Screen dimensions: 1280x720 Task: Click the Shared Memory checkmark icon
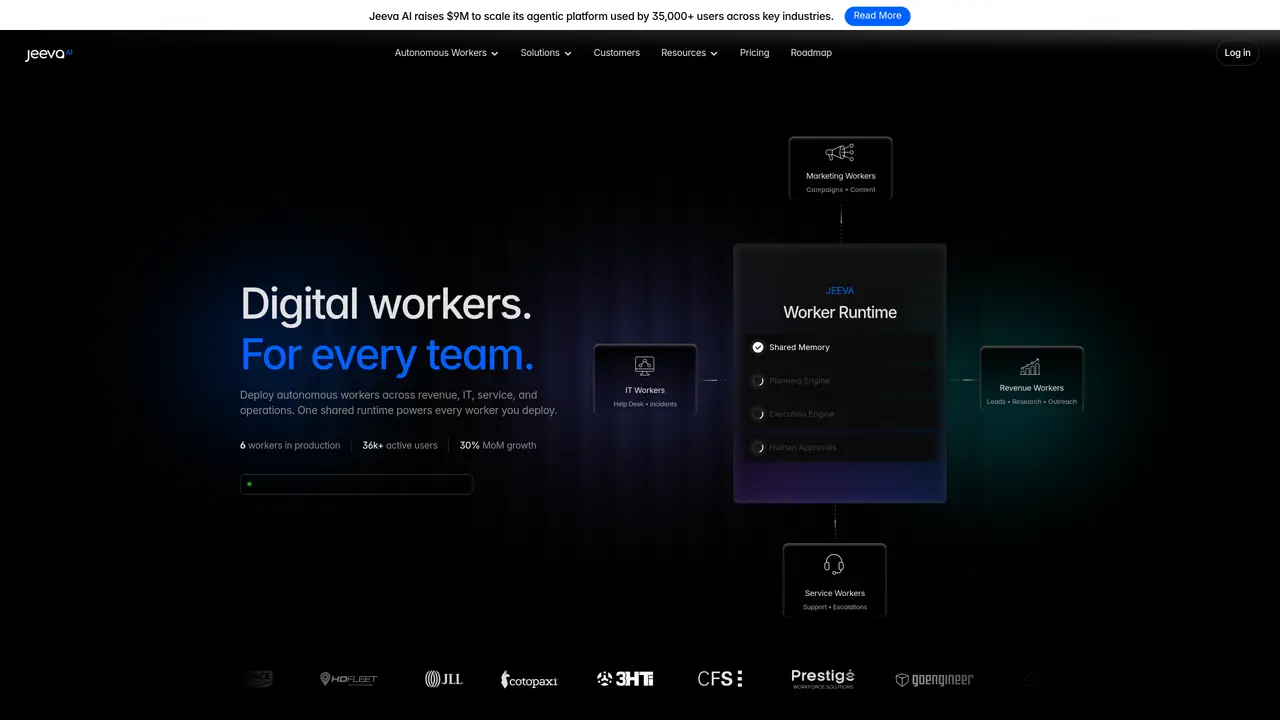[758, 347]
